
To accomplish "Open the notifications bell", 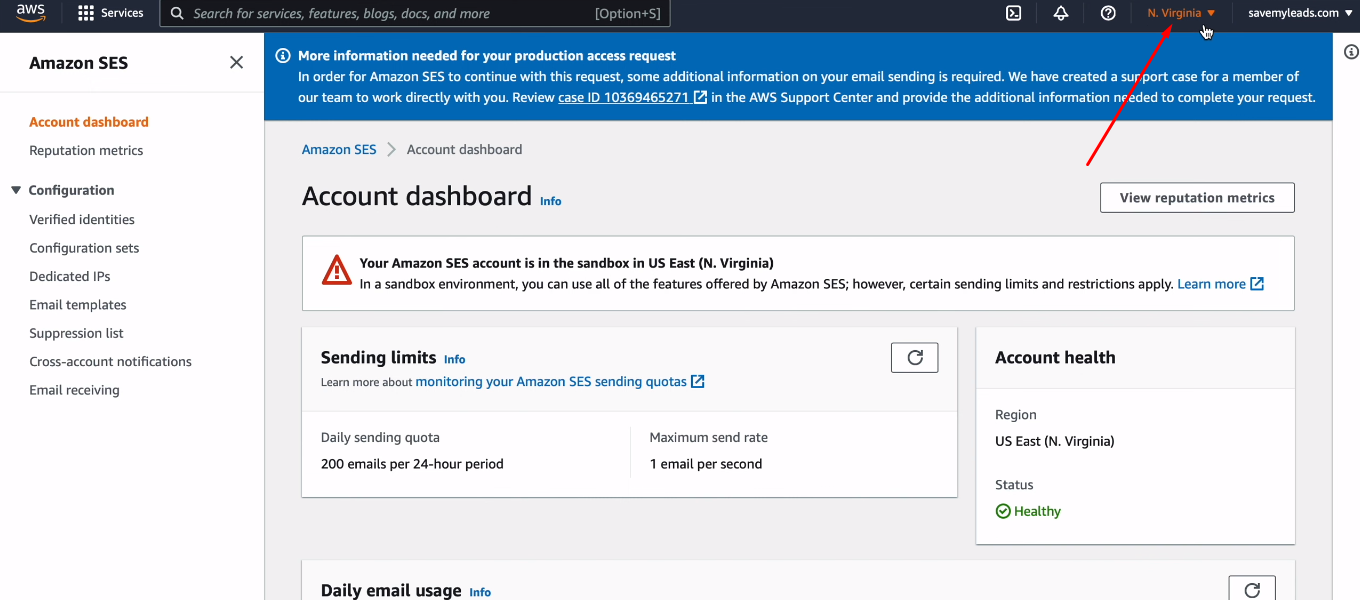I will coord(1061,13).
